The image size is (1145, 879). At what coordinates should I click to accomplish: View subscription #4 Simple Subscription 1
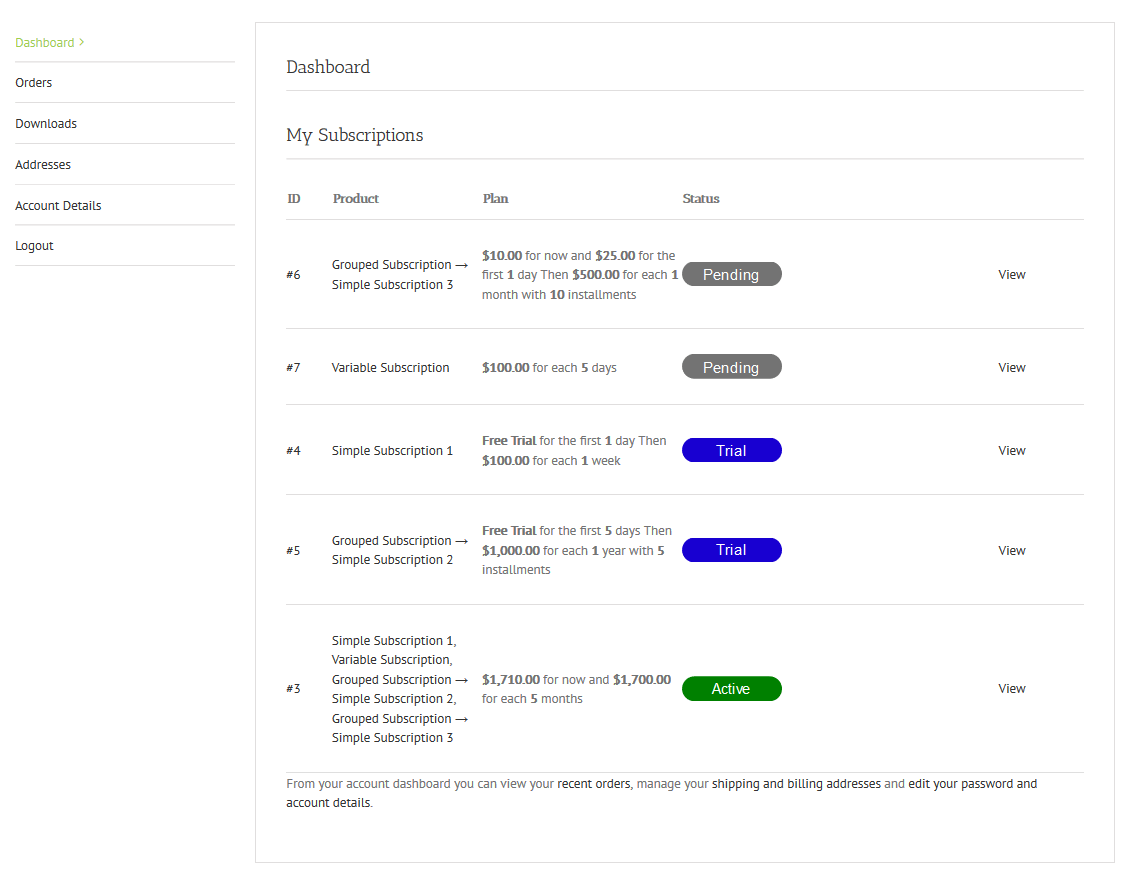click(1011, 450)
